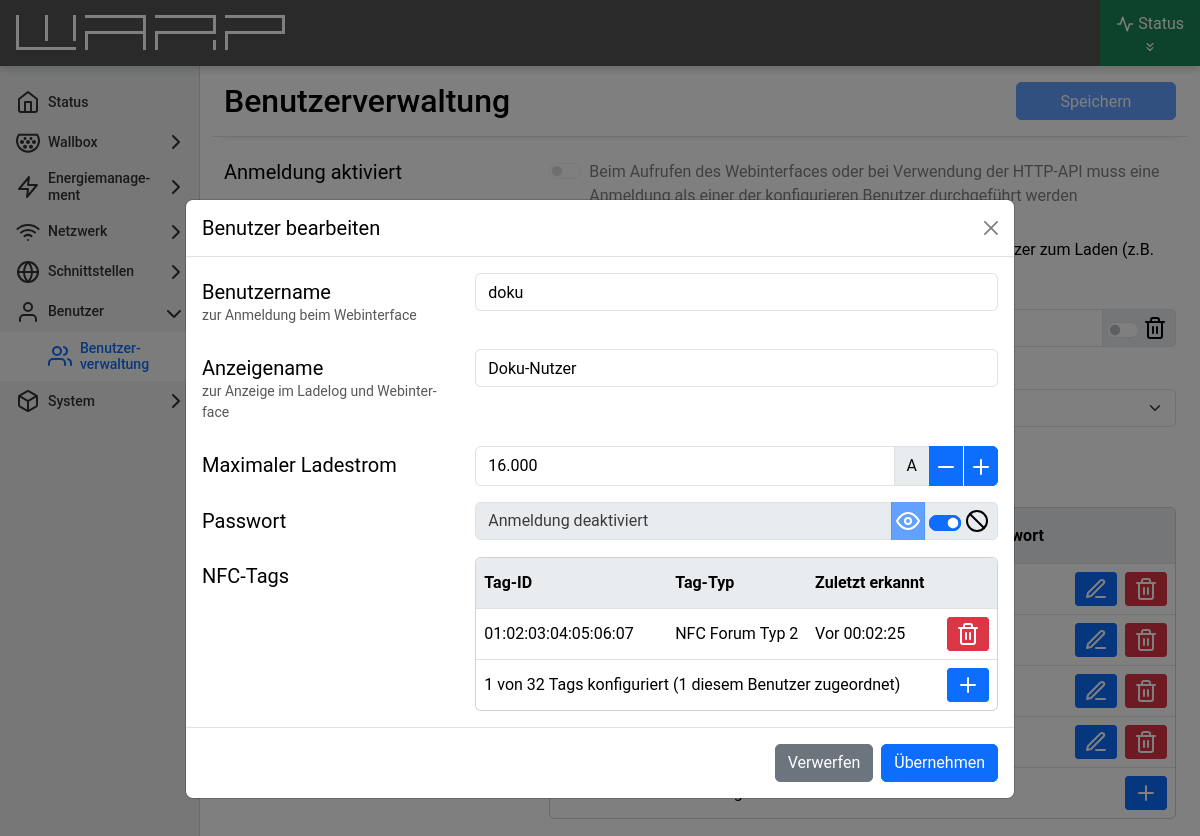Expand chevron next to System
Screen dimensions: 1200x836
[x=176, y=401]
